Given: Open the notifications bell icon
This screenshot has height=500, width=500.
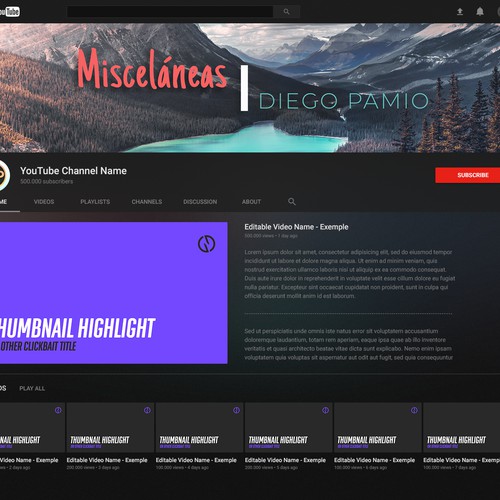Looking at the screenshot, I should point(480,12).
